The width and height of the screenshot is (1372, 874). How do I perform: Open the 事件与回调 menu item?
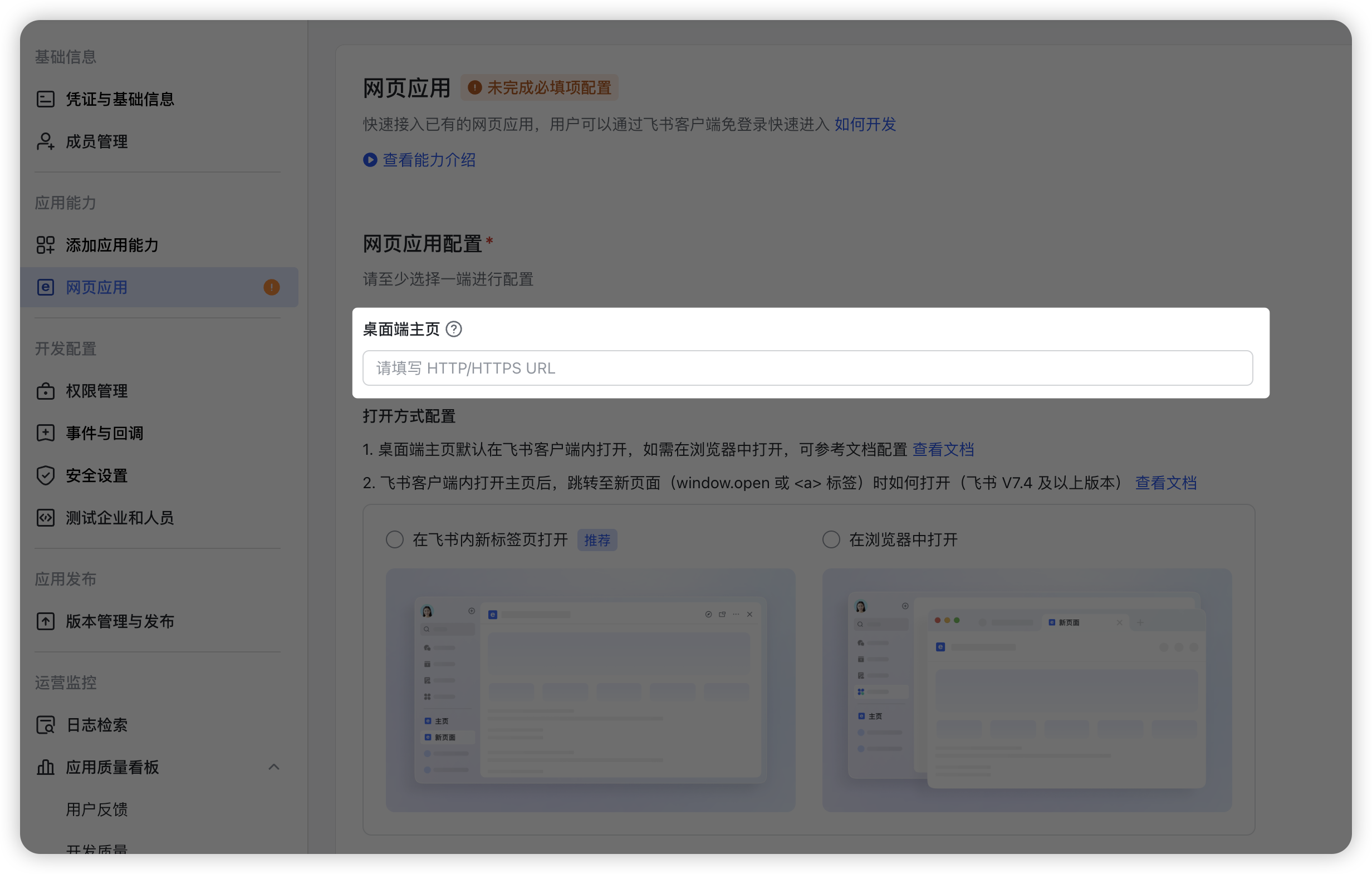pyautogui.click(x=104, y=433)
